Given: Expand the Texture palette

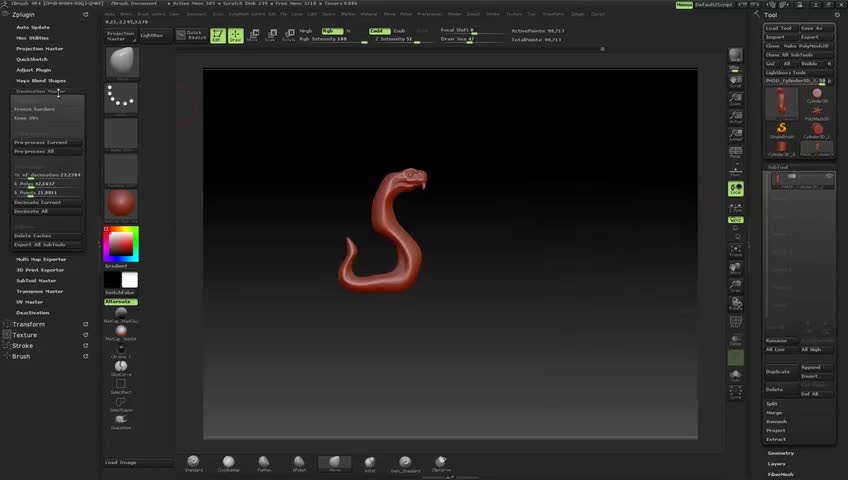Looking at the screenshot, I should (x=25, y=335).
